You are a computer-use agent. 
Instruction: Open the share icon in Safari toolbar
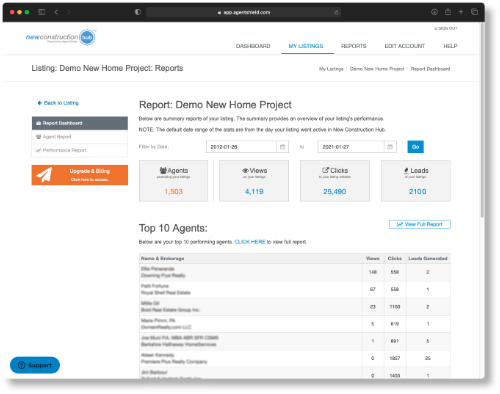(448, 12)
